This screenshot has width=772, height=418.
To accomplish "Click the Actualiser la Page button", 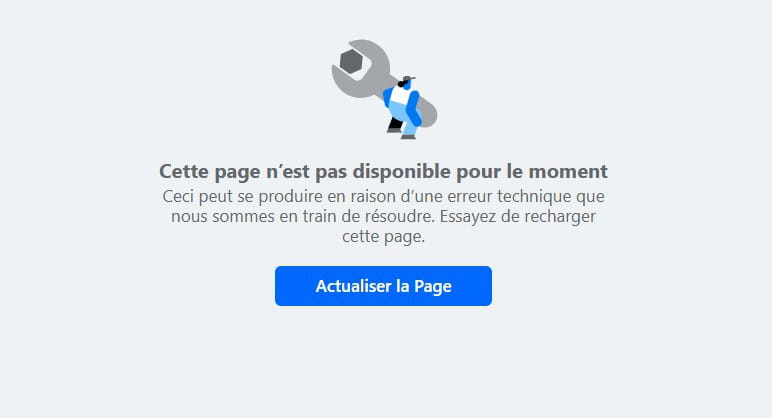I will tap(383, 286).
